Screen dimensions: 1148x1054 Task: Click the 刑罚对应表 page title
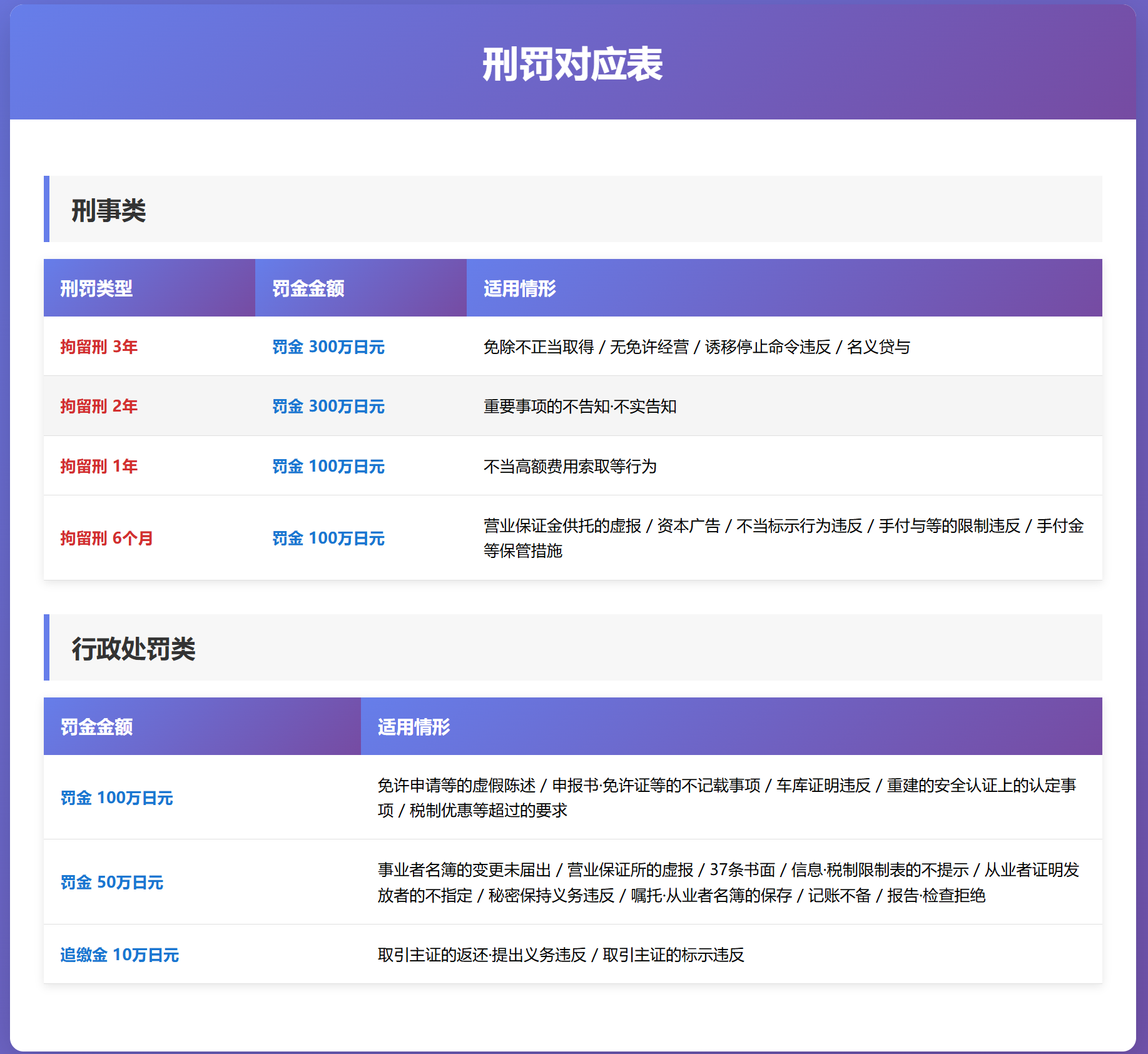click(573, 64)
